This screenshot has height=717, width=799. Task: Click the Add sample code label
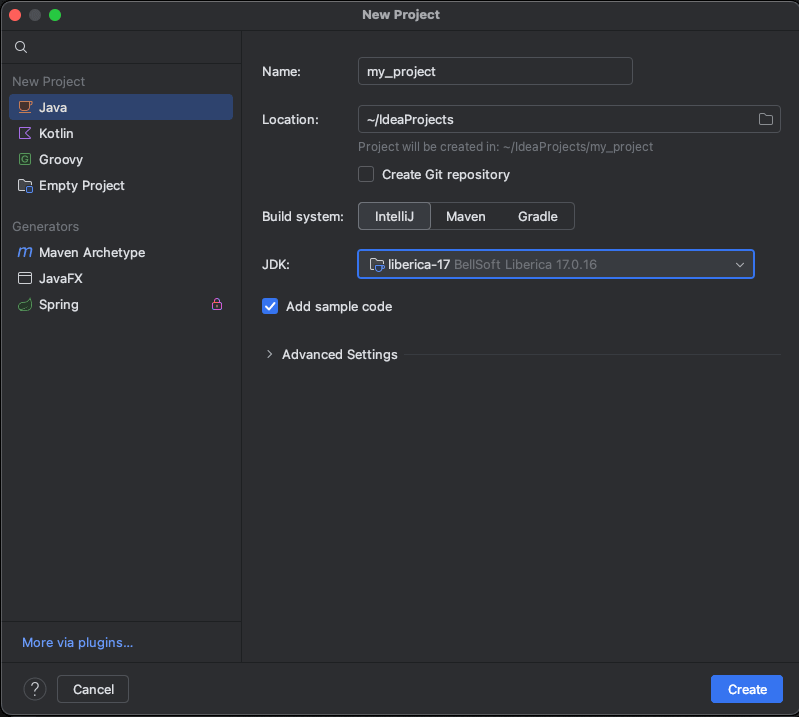(339, 306)
